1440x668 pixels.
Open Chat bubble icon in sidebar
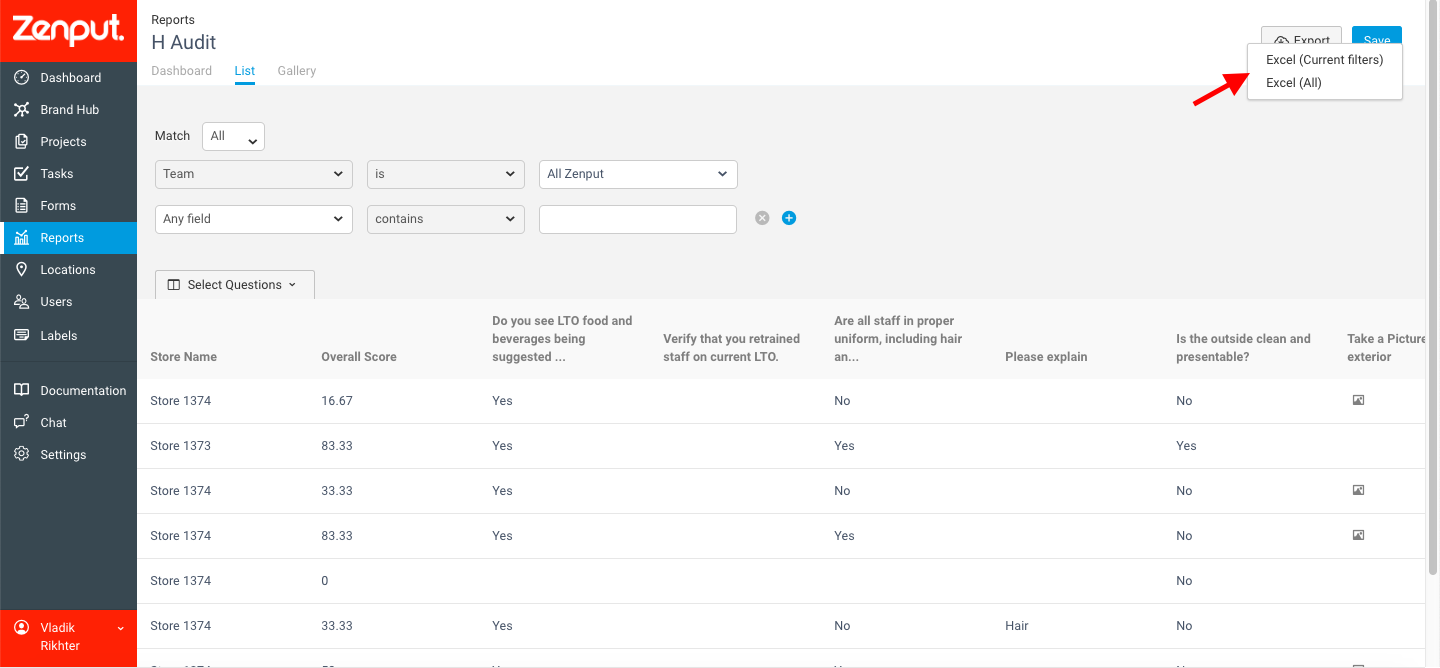click(21, 423)
